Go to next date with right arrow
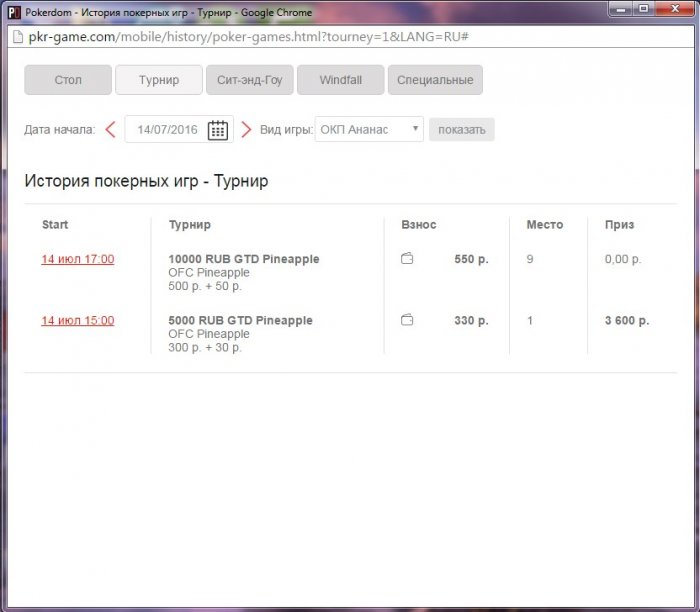The width and height of the screenshot is (700, 612). [x=246, y=130]
